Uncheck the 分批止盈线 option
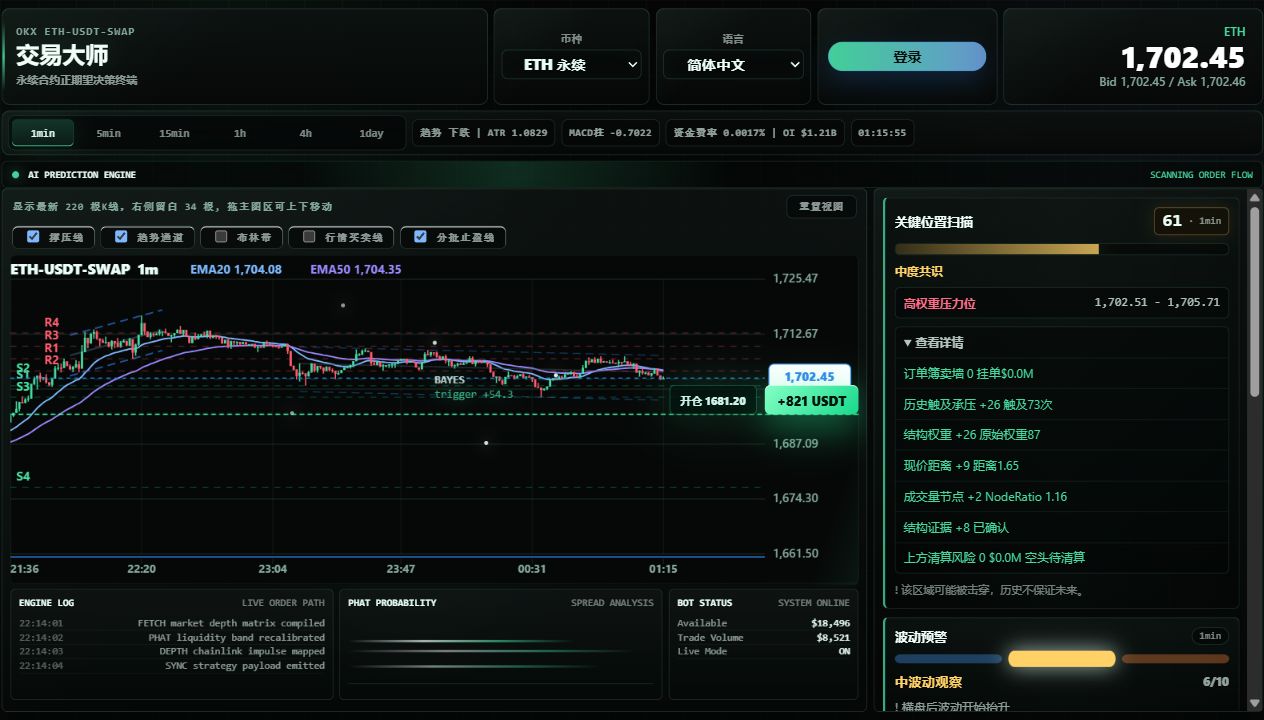The width and height of the screenshot is (1264, 720). 420,237
